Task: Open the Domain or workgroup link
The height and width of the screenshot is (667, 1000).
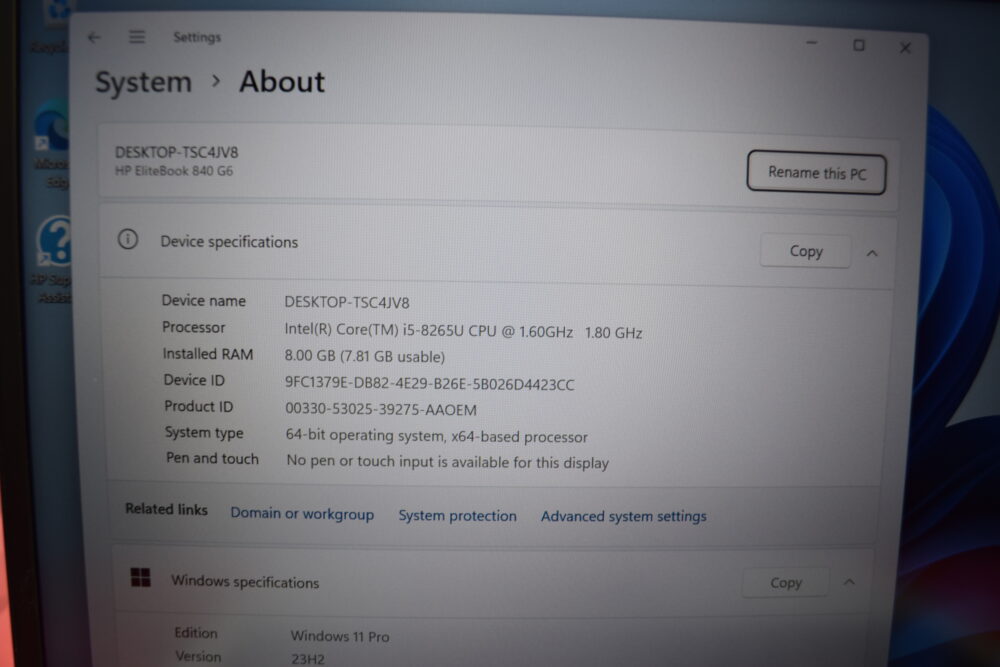Action: [x=302, y=513]
